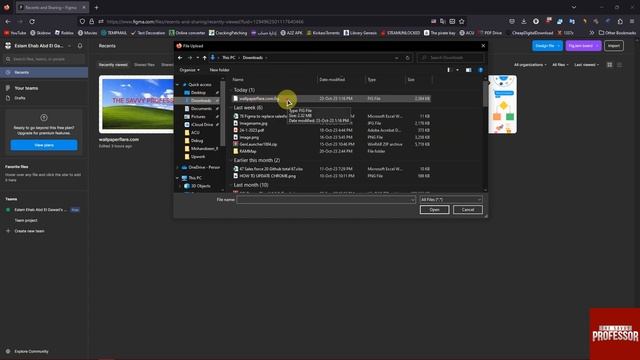Click the Open button in dialog
Viewport: 640px width, 360px height.
pos(434,210)
